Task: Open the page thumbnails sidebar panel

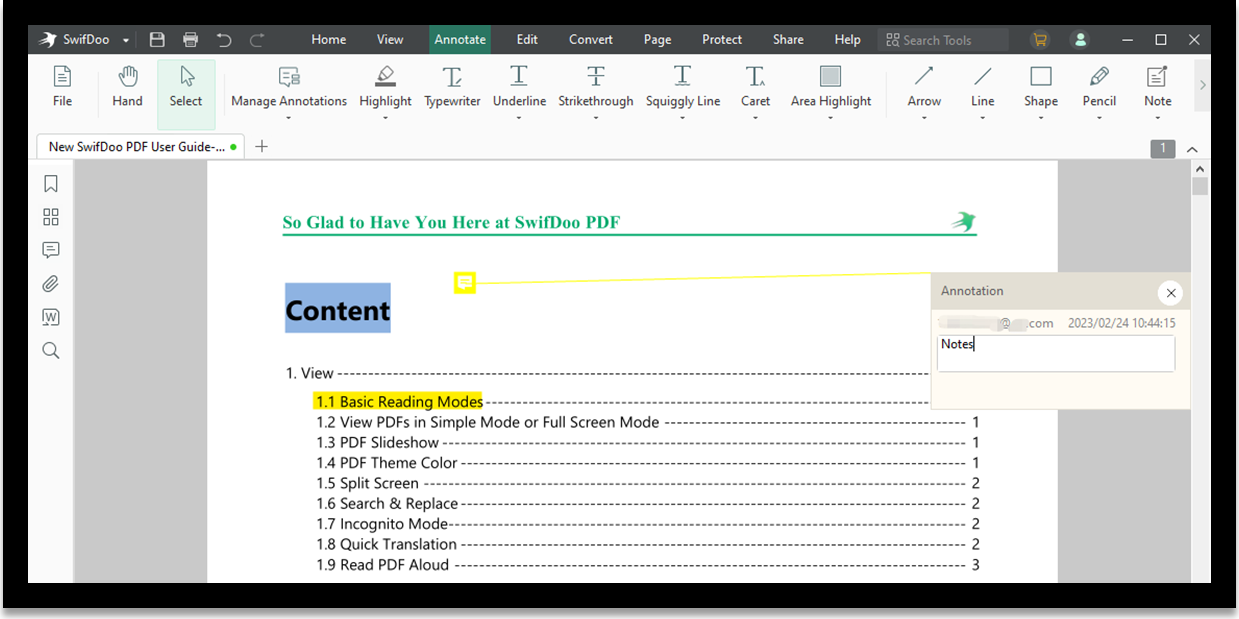Action: coord(51,217)
